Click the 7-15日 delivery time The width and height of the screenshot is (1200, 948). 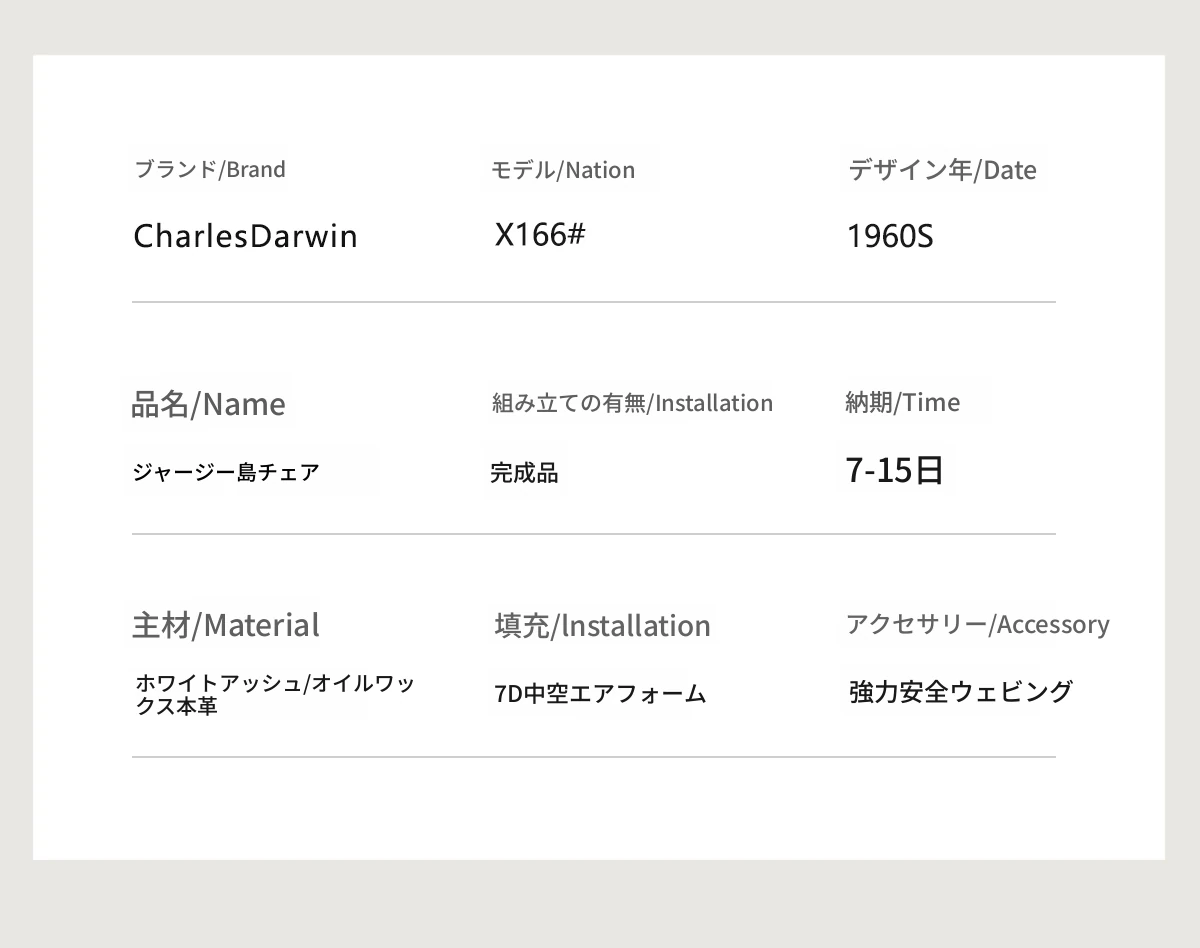894,469
